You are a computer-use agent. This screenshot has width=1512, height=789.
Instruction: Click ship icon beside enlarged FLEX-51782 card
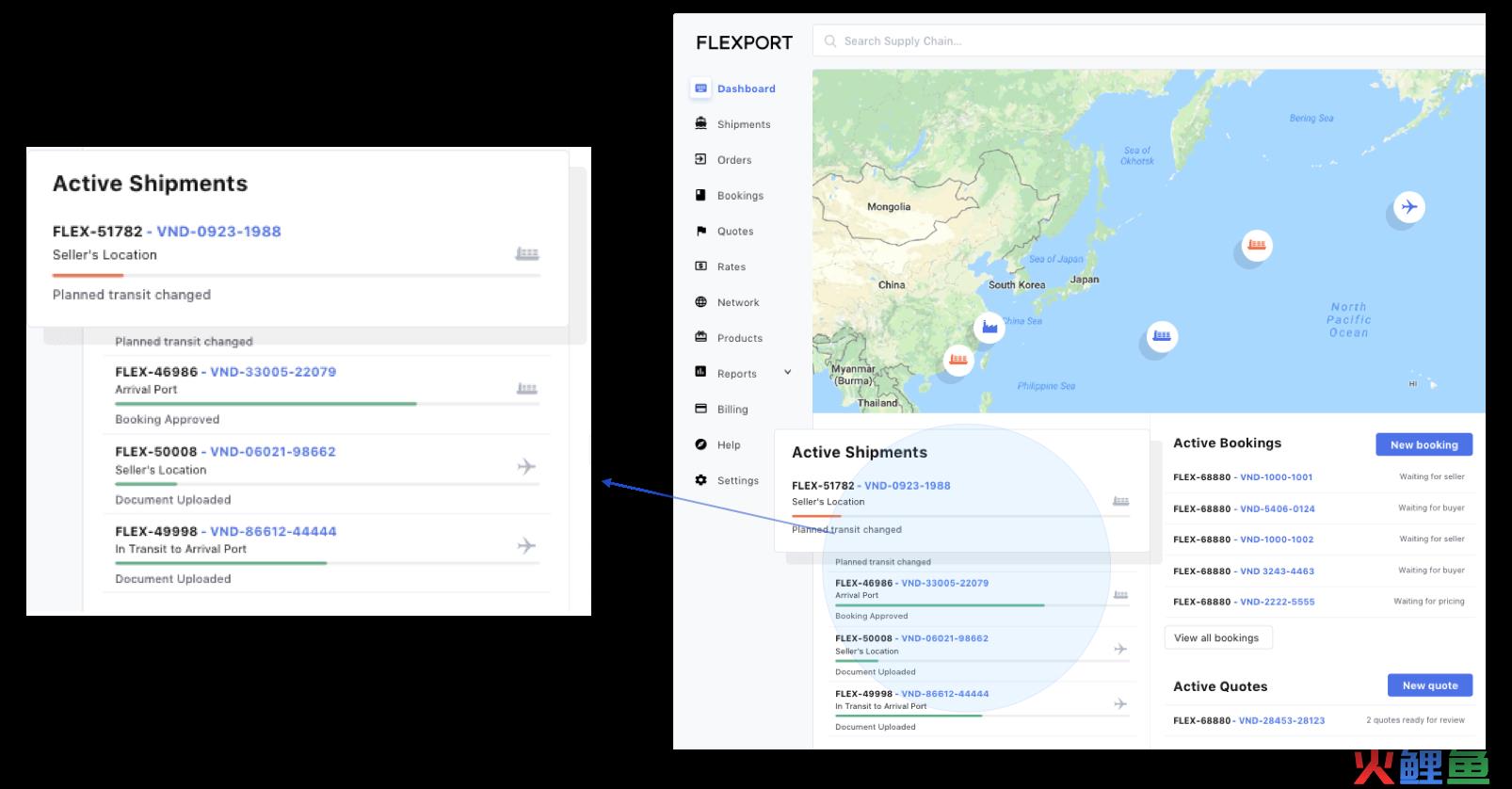(527, 254)
